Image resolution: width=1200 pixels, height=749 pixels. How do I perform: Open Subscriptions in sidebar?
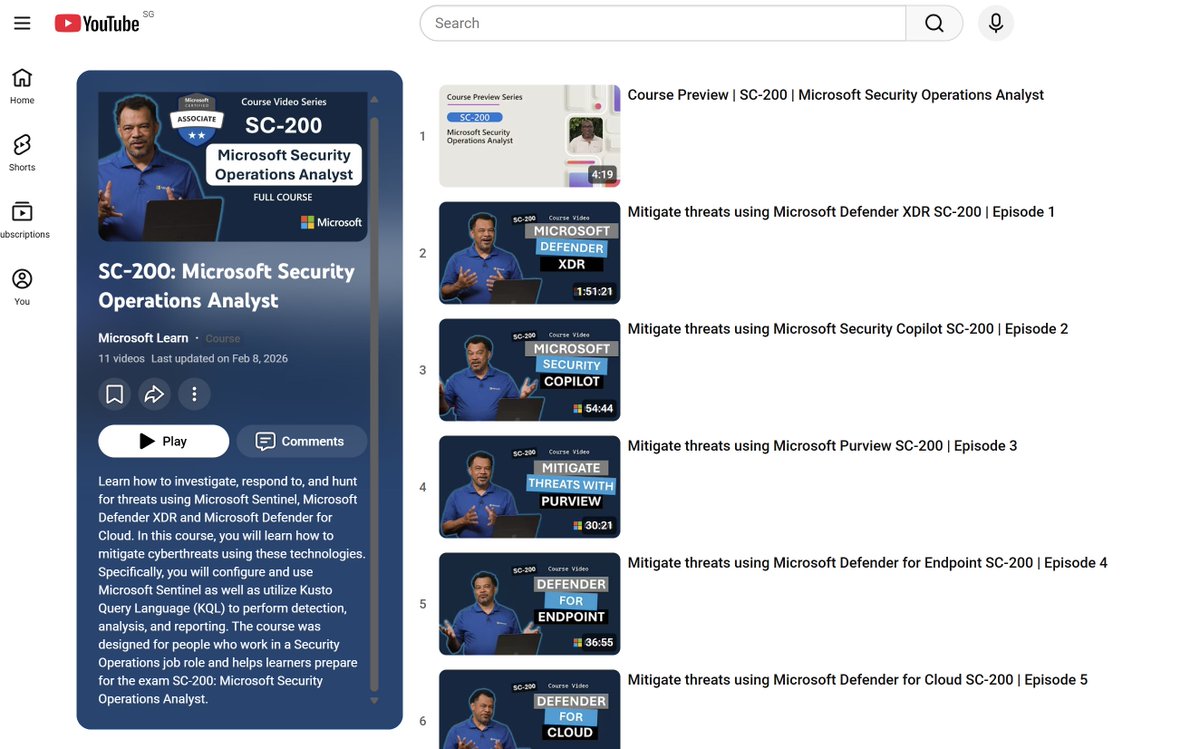[22, 220]
